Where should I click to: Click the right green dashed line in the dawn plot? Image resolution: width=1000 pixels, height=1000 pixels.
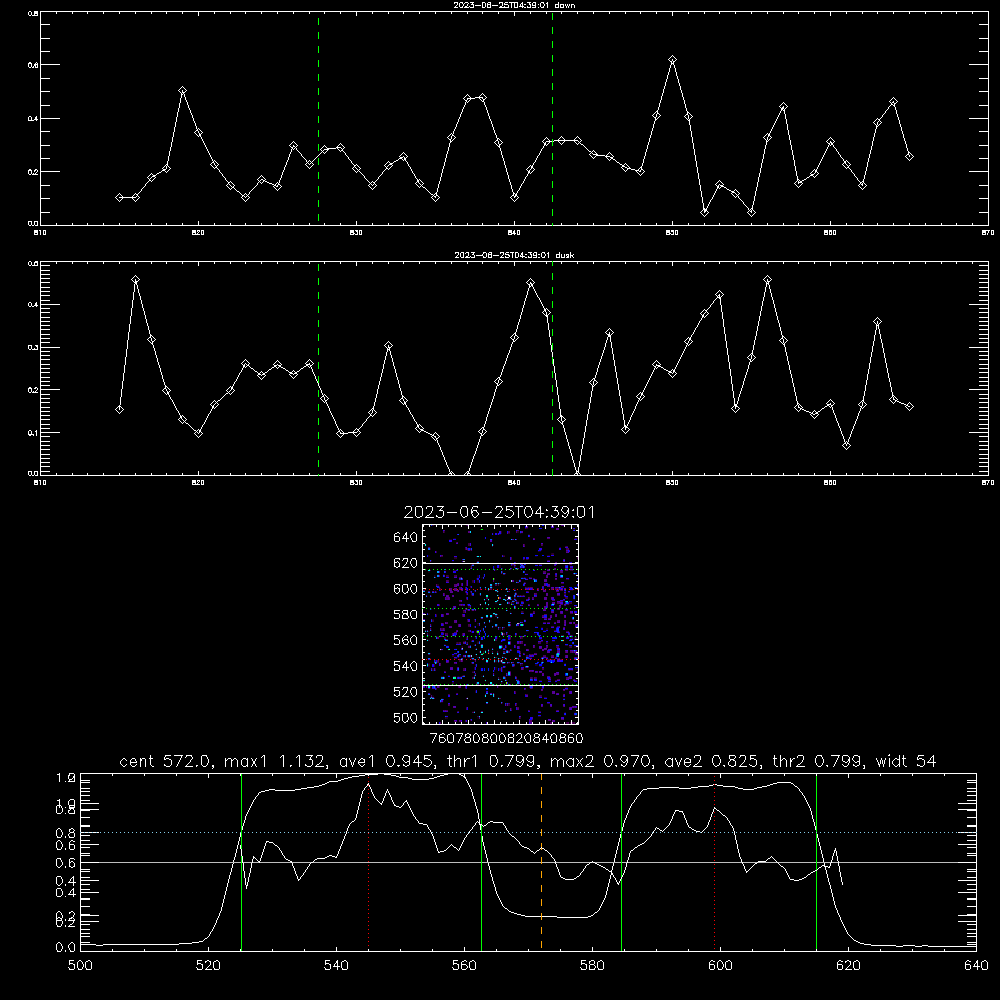click(552, 119)
